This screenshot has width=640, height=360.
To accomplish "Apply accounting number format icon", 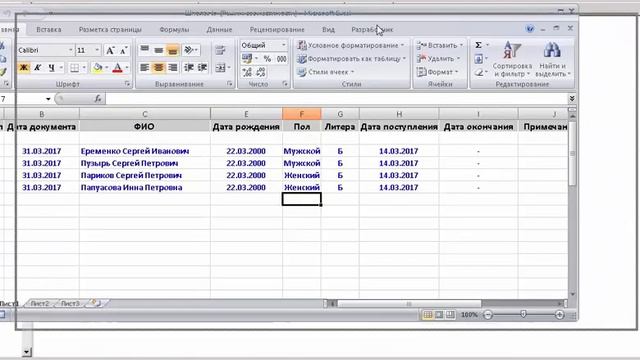I will click(247, 59).
